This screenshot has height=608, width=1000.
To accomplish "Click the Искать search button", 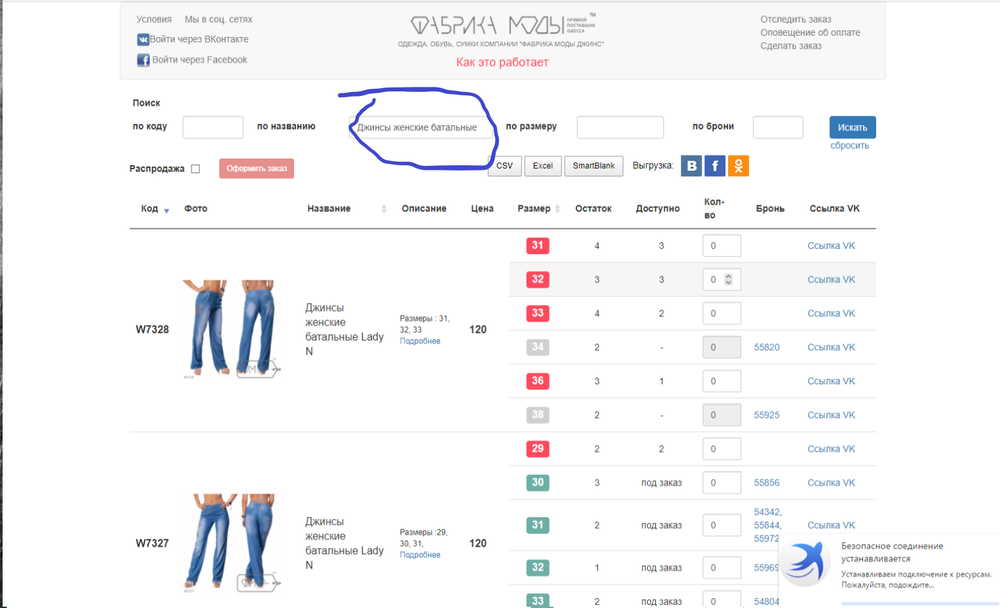I will point(853,128).
